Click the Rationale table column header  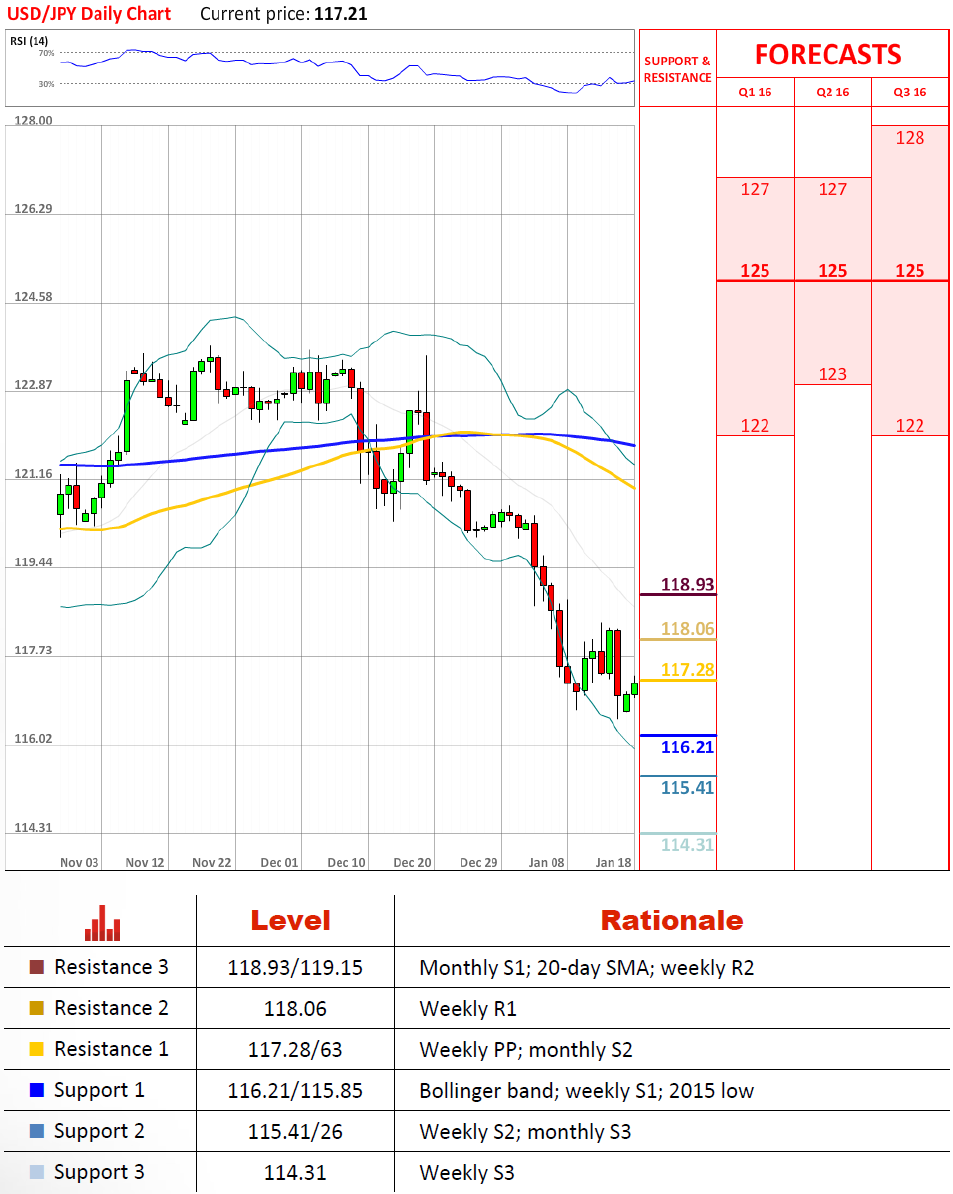click(671, 921)
